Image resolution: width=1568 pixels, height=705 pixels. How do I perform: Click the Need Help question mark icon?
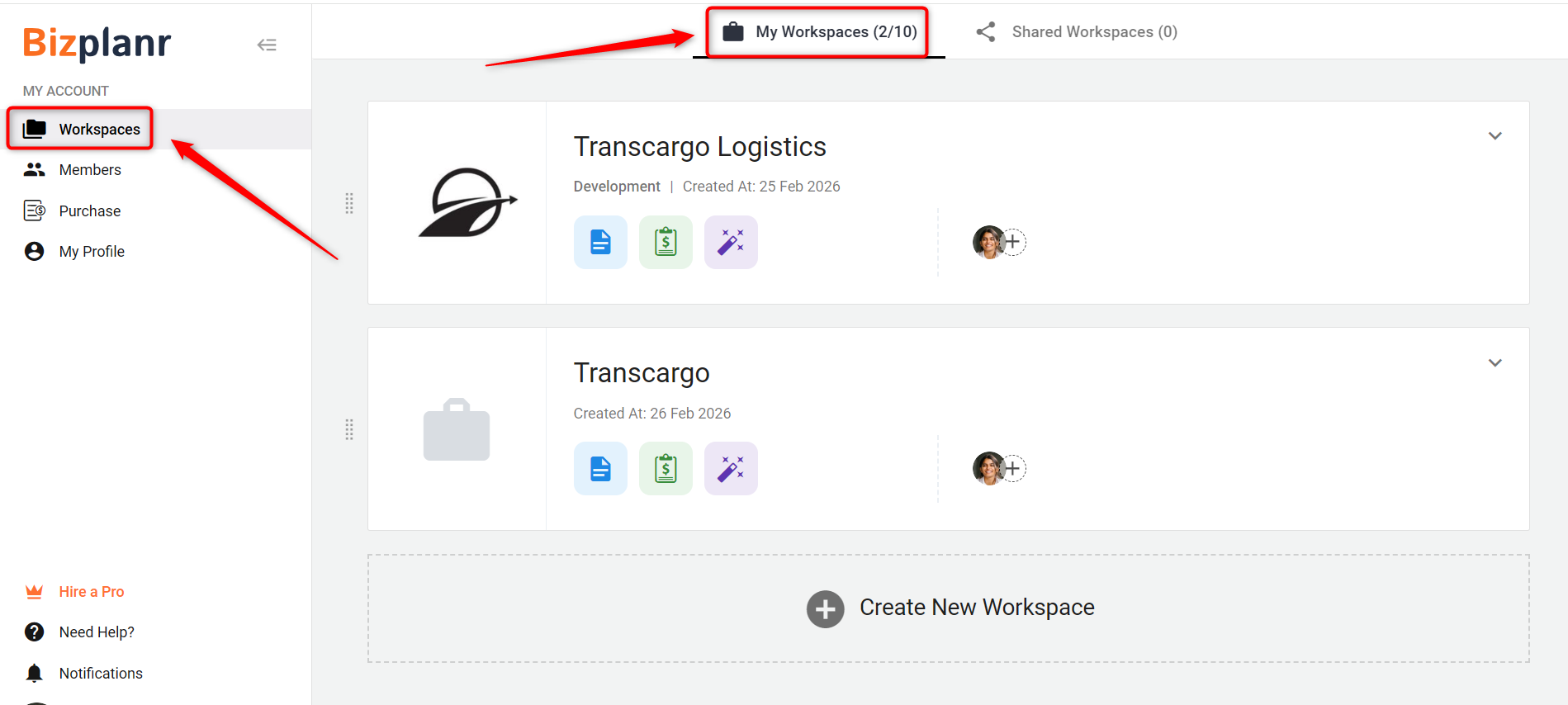coord(35,632)
